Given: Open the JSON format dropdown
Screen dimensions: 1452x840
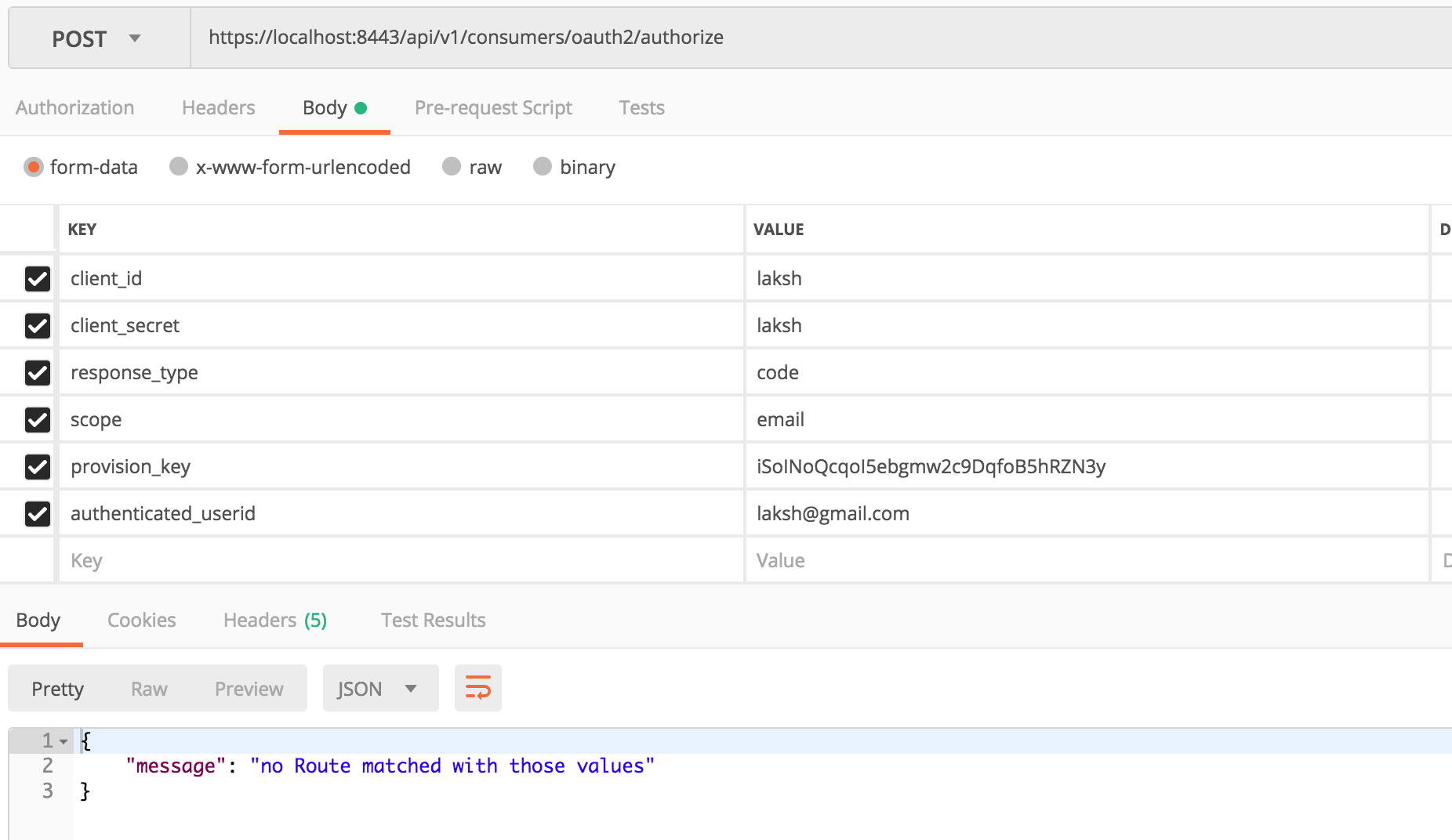Looking at the screenshot, I should 380,688.
